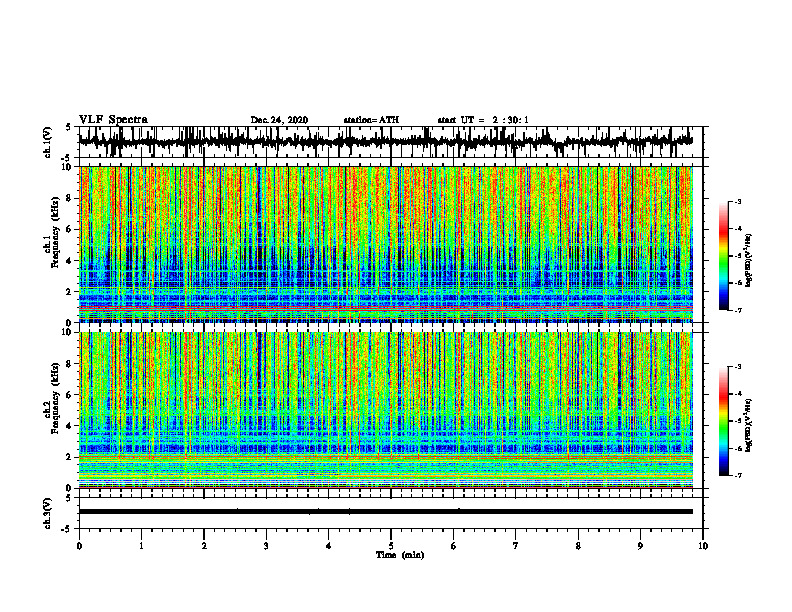Click the ch.1 frequency tick "6"
Image resolution: width=792 pixels, height=612 pixels.
[x=70, y=229]
